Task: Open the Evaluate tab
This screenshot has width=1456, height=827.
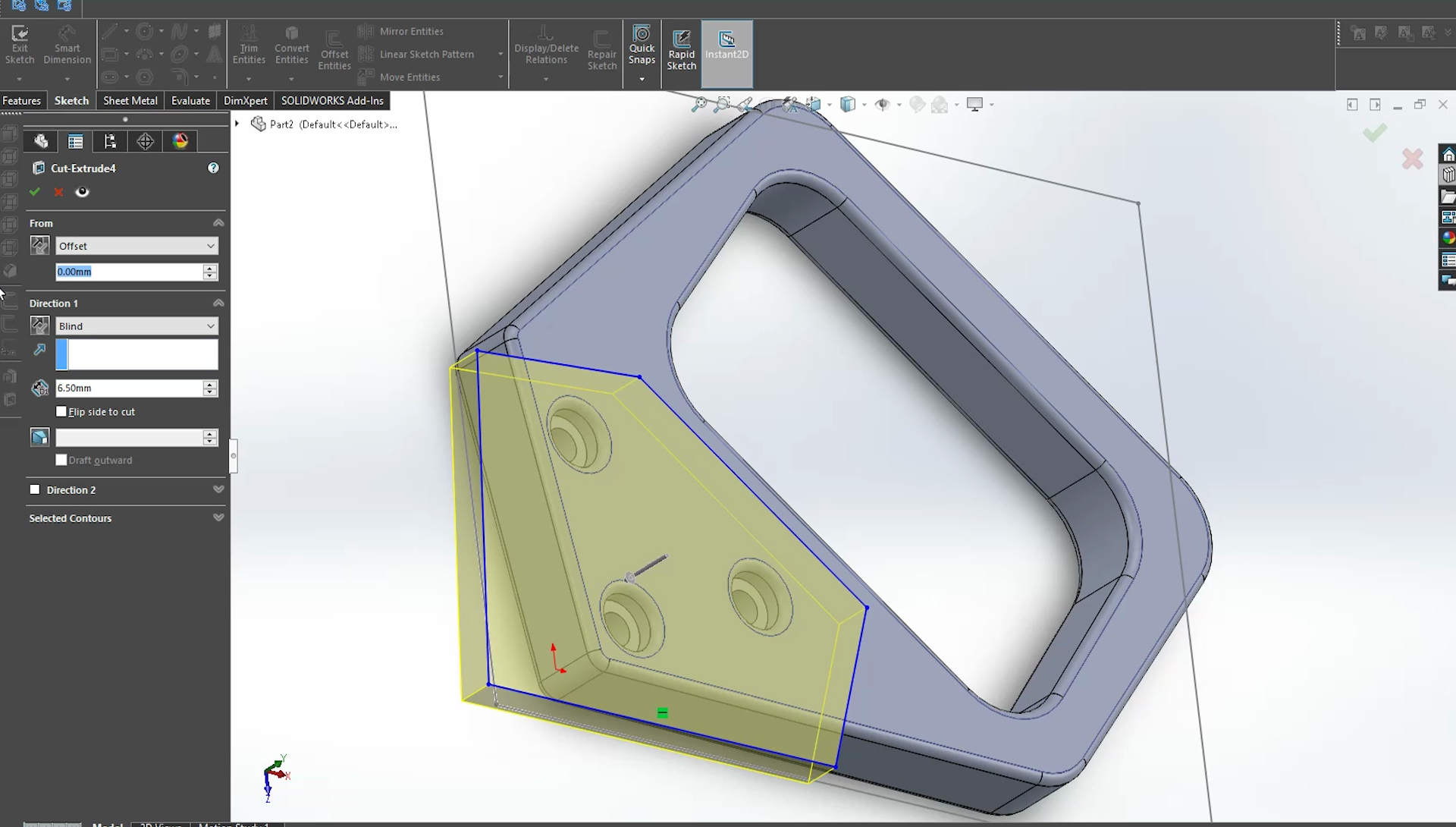Action: (x=190, y=100)
